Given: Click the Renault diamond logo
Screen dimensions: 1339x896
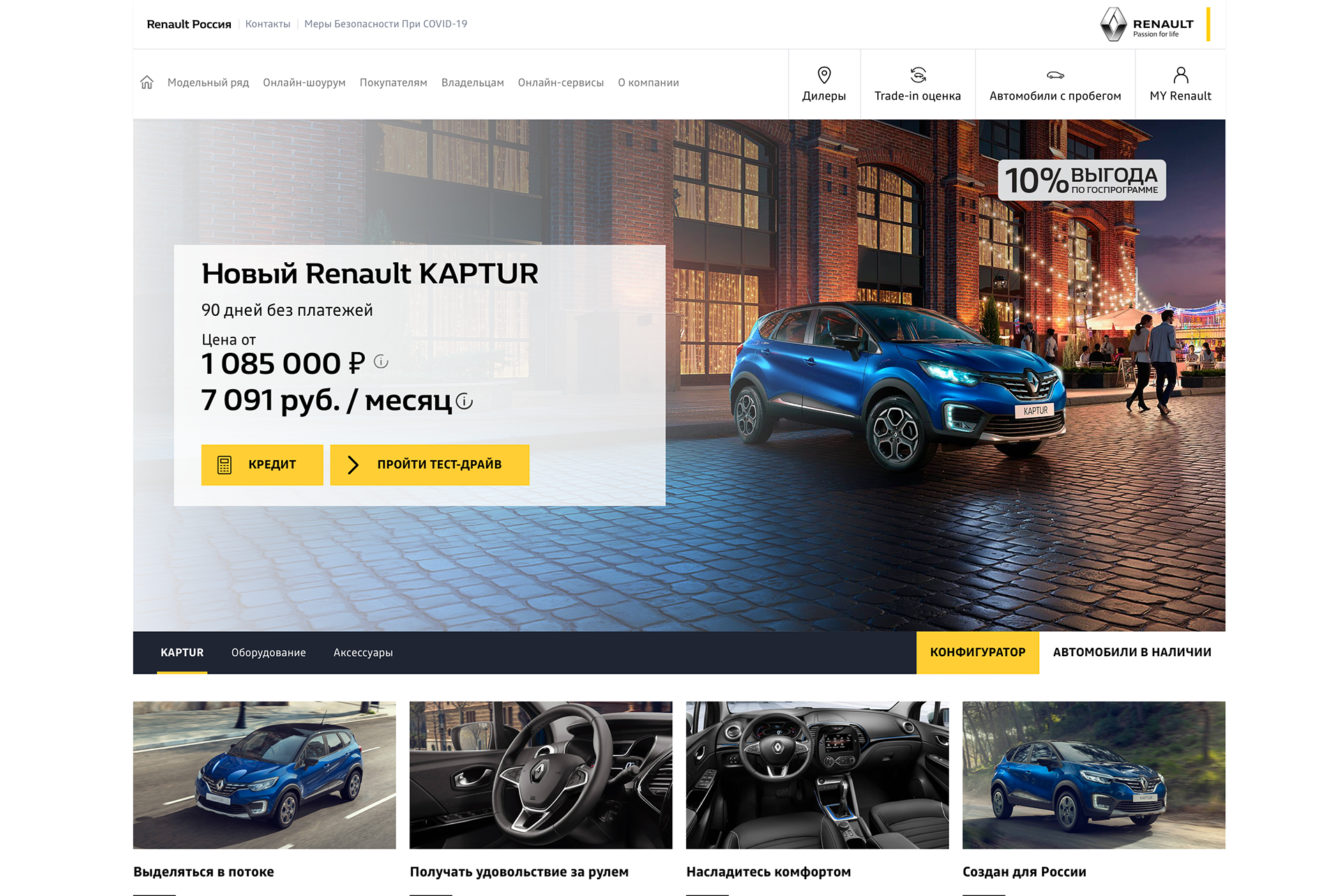Looking at the screenshot, I should (1114, 24).
